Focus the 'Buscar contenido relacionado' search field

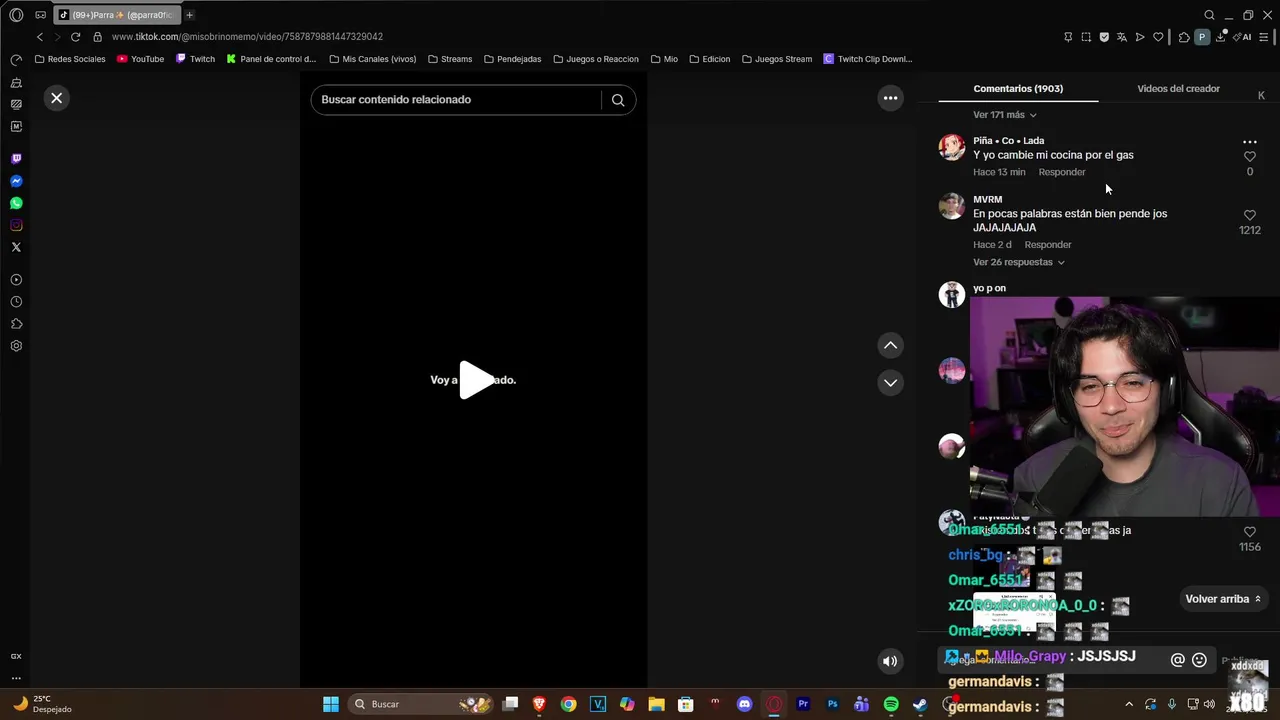tap(456, 100)
